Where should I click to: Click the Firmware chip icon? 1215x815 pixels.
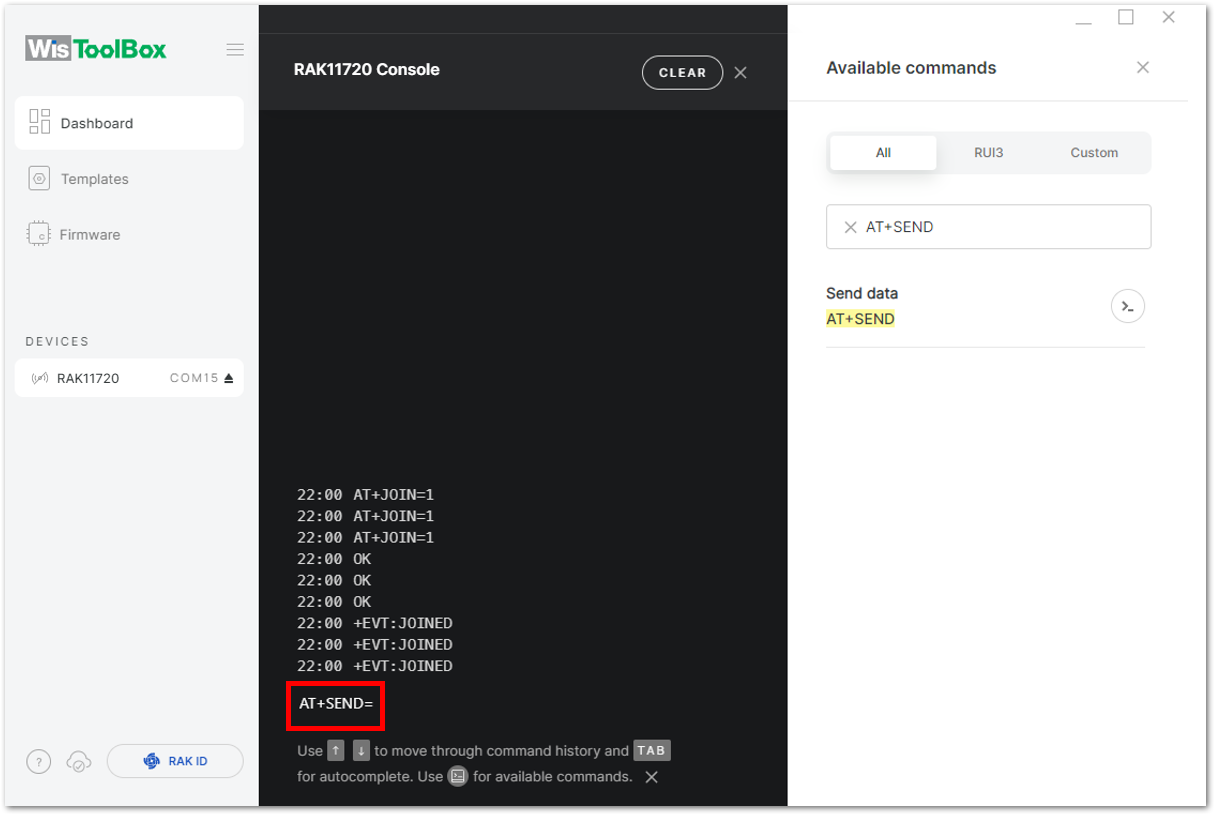click(38, 234)
